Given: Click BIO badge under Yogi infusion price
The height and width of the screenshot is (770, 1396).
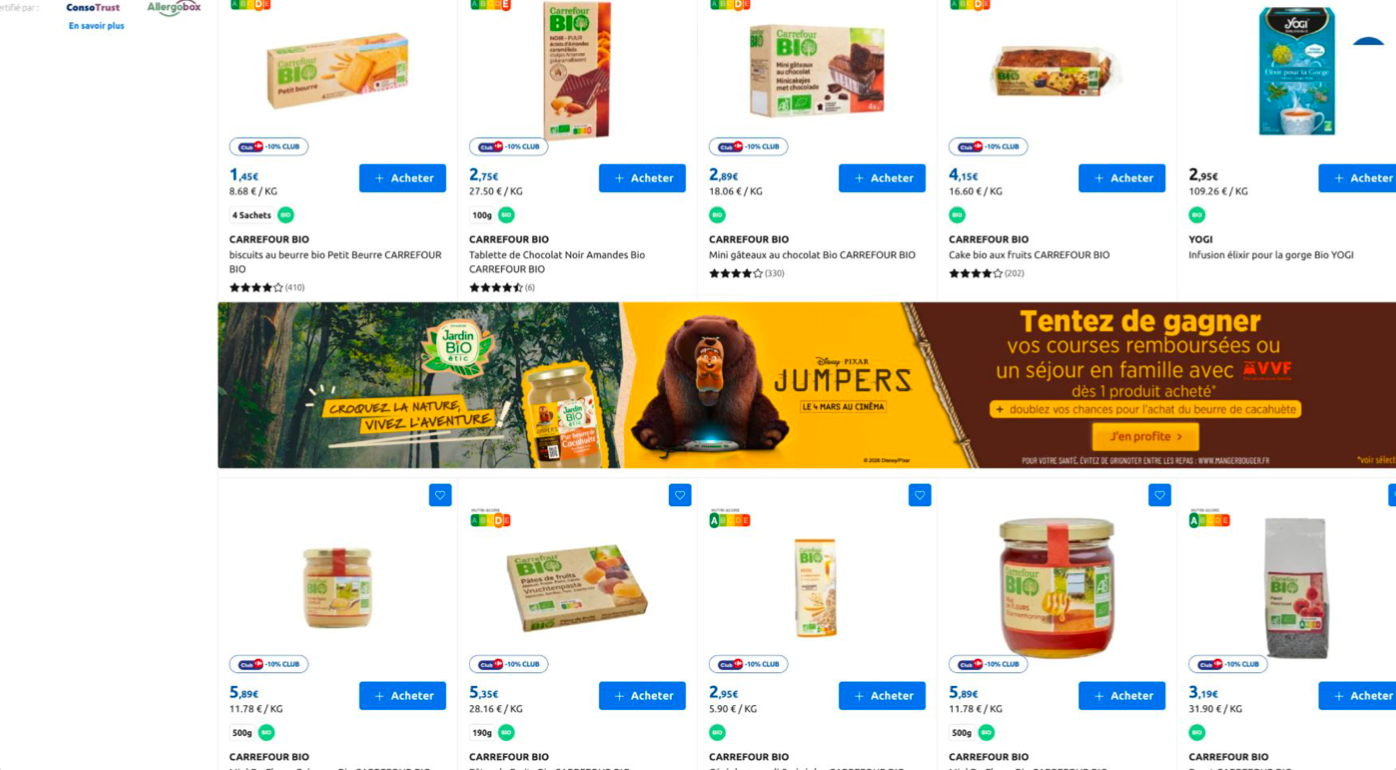Looking at the screenshot, I should pos(1197,215).
